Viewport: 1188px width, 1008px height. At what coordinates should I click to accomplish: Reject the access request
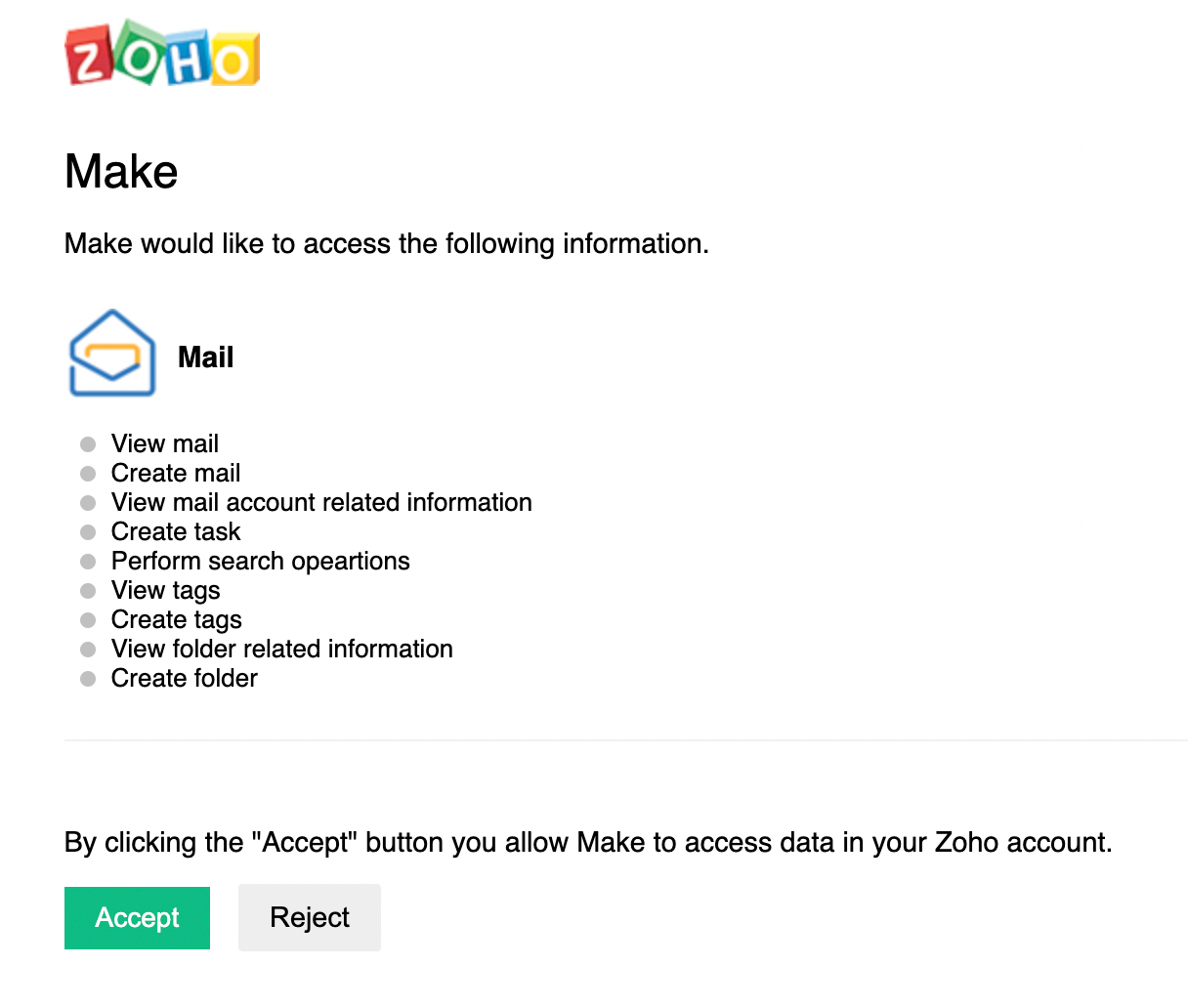click(310, 918)
